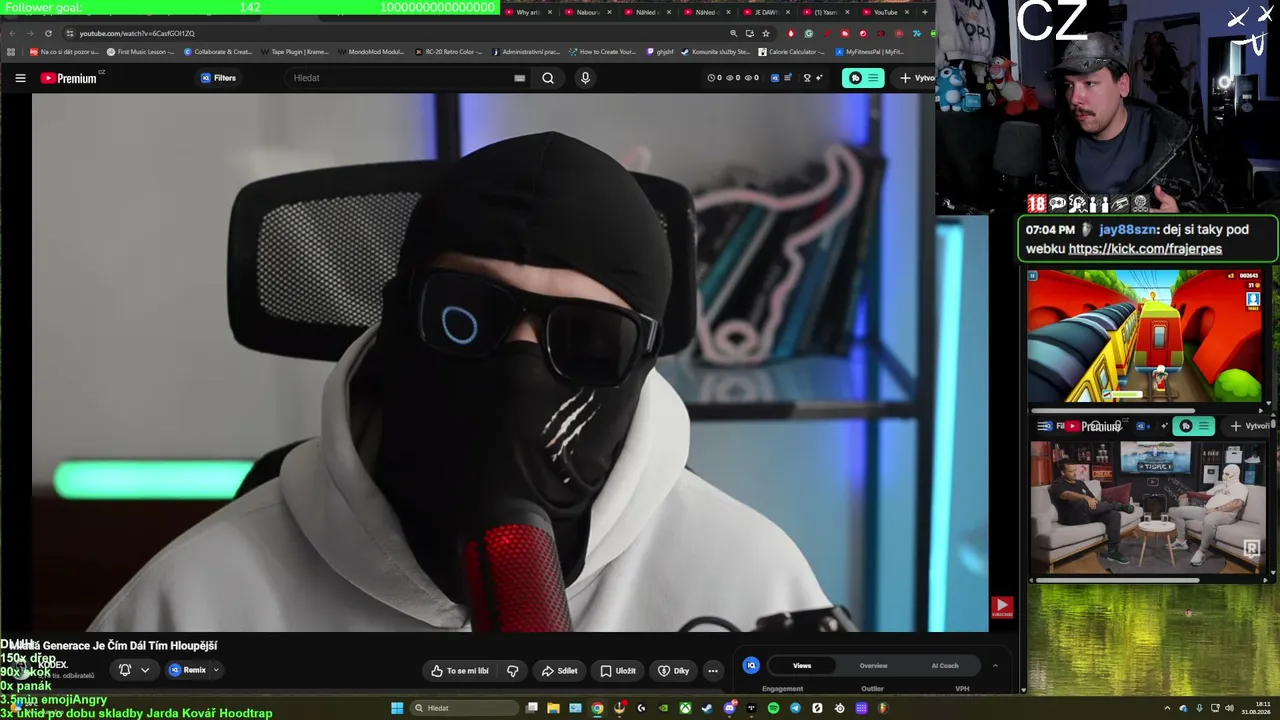Open 'First Music Lesson' bookmark
The image size is (1280, 720).
141,51
